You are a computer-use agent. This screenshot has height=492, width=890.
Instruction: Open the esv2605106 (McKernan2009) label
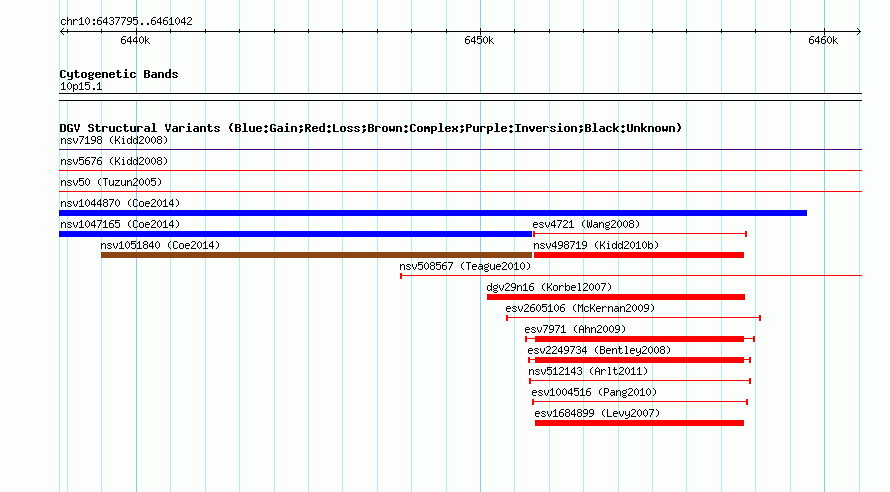[x=580, y=308]
